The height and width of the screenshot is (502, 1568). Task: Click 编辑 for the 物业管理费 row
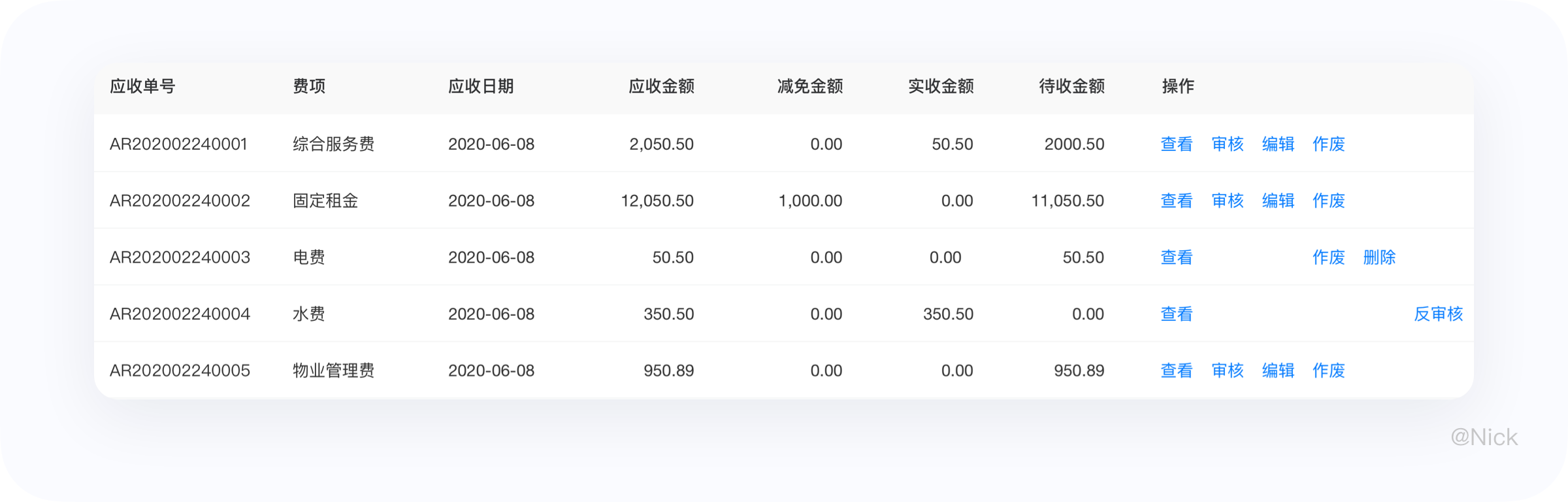[1279, 371]
